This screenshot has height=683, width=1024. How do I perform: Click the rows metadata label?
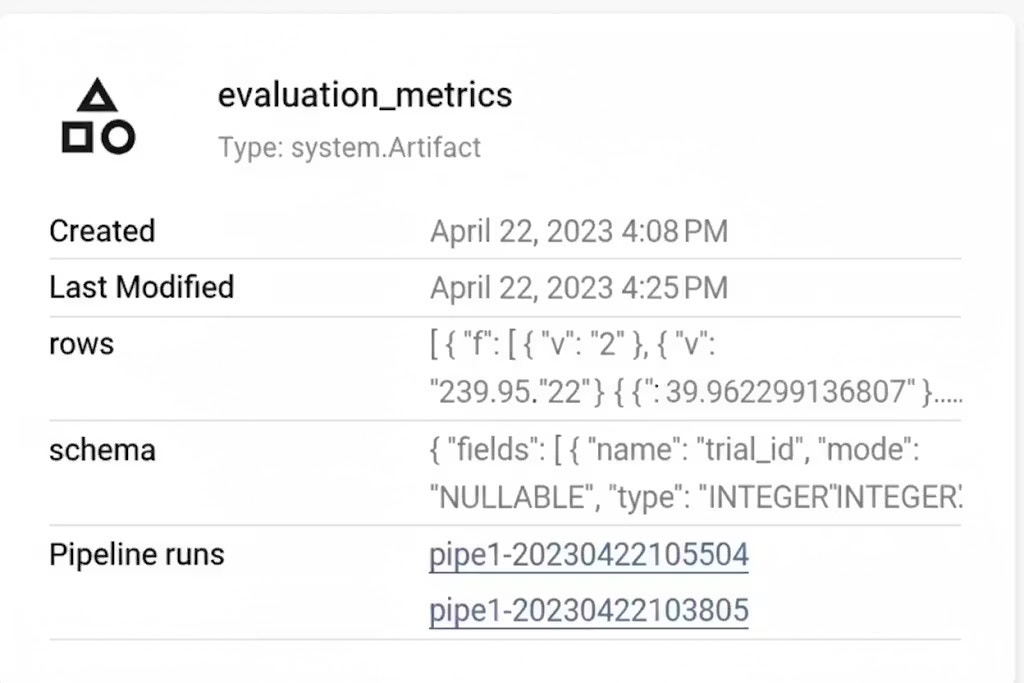(x=80, y=343)
